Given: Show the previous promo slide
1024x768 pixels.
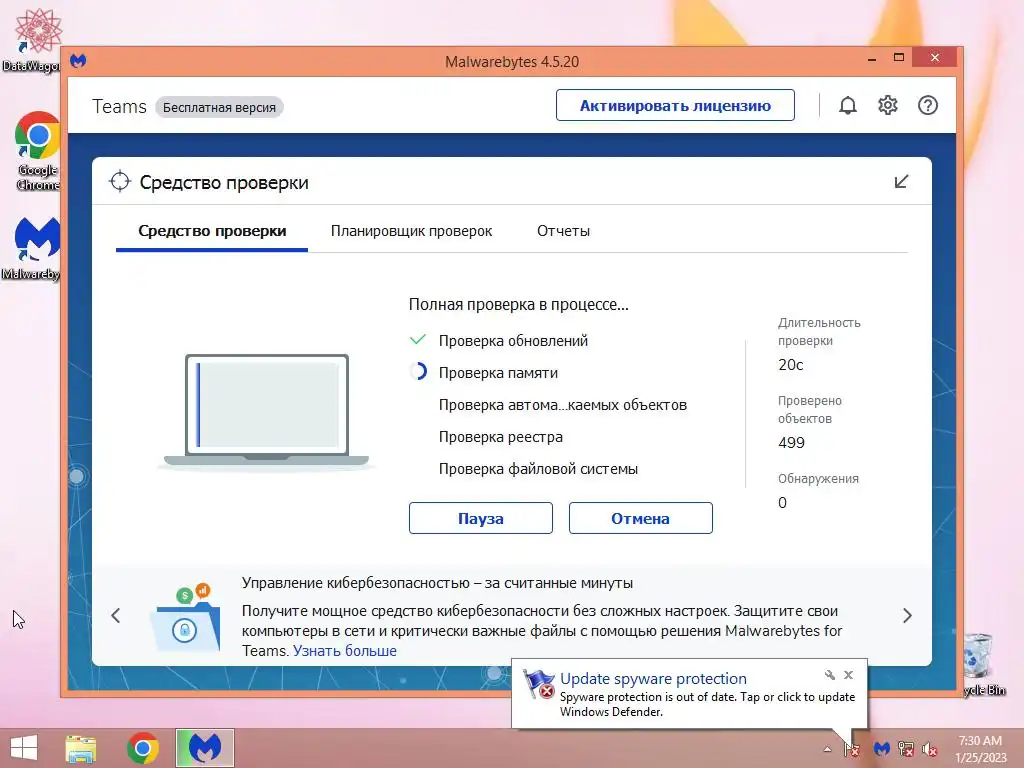Looking at the screenshot, I should tap(116, 615).
